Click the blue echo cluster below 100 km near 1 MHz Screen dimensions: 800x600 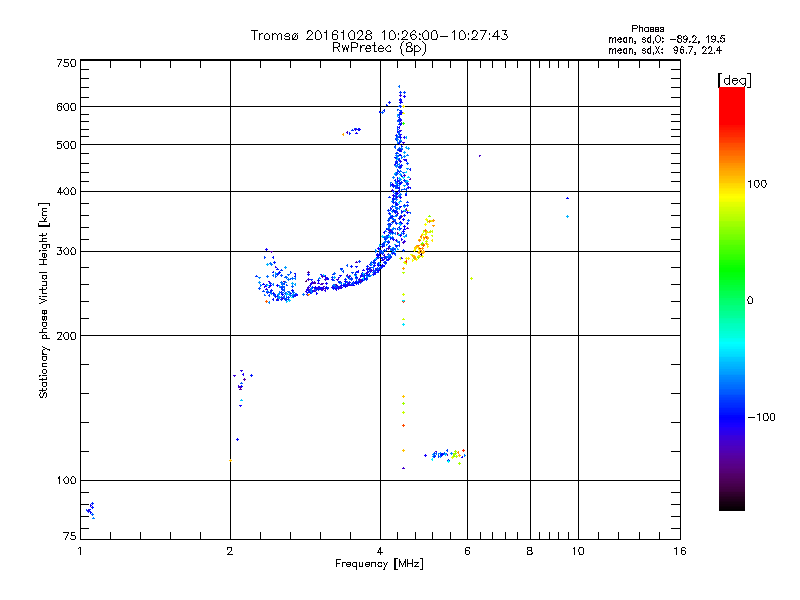point(91,510)
